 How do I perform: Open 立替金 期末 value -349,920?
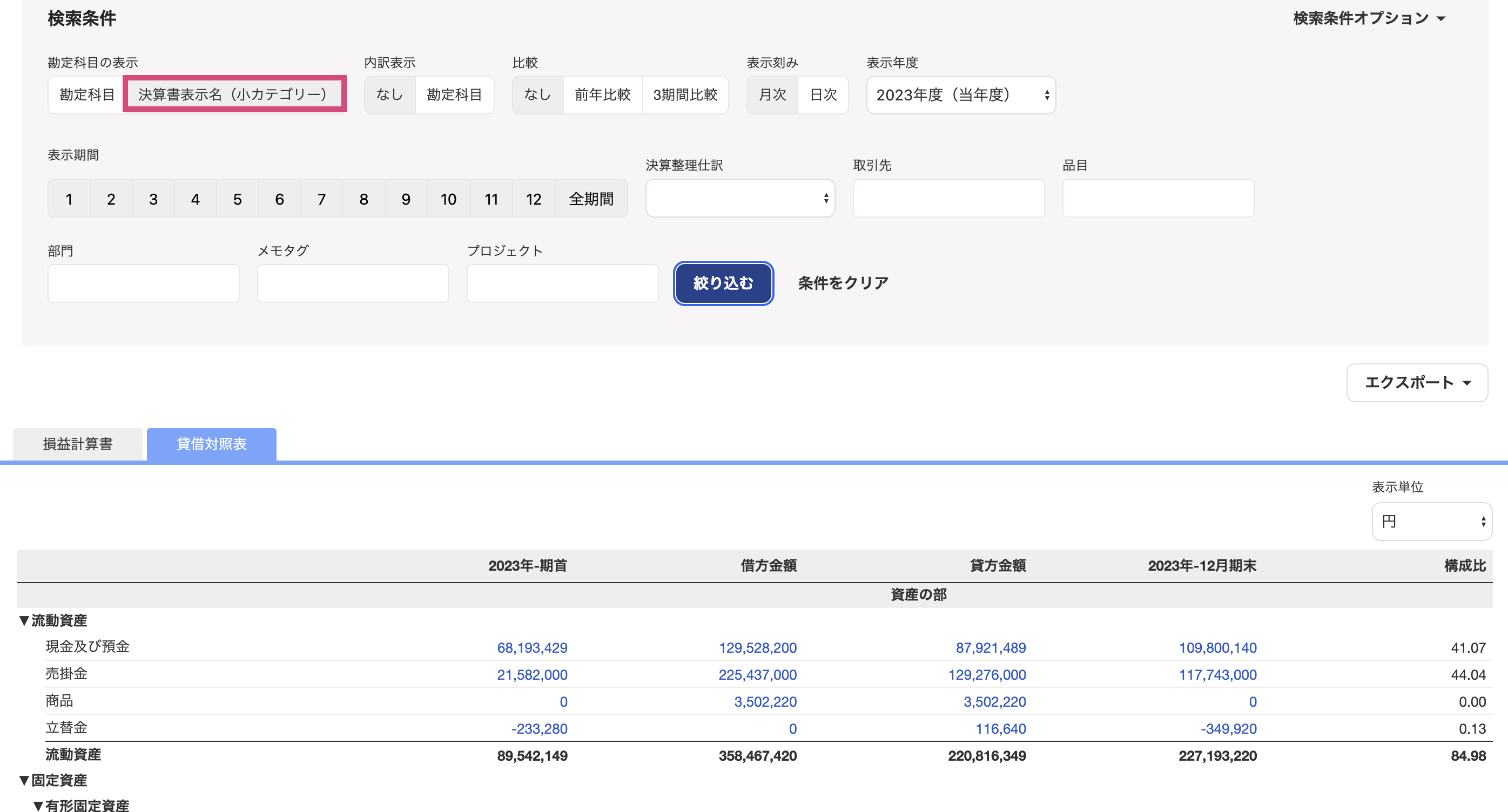[1229, 728]
